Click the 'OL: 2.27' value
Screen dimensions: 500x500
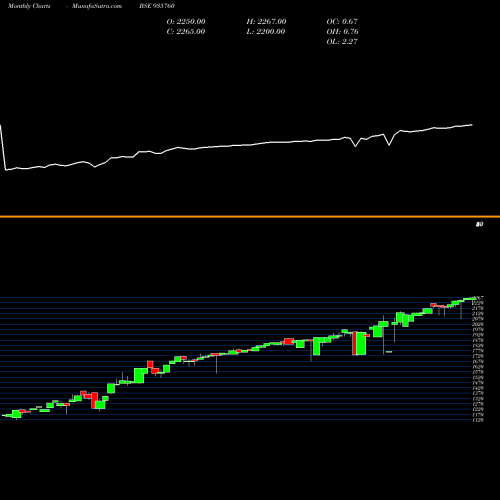(342, 42)
